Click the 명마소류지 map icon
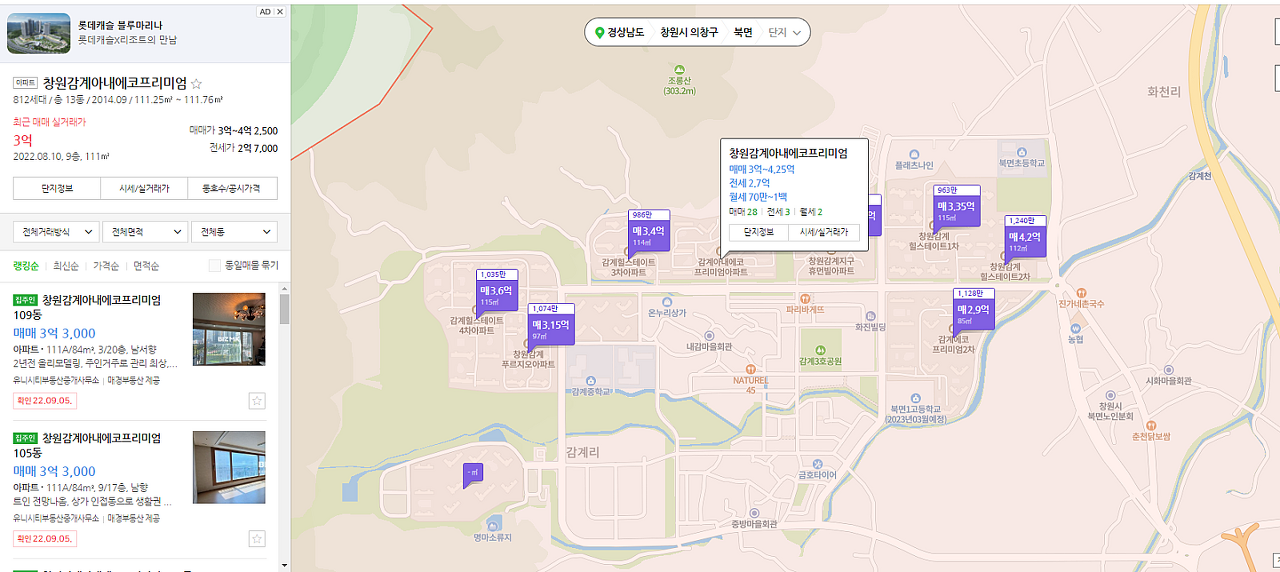The width and height of the screenshot is (1280, 572). (x=492, y=524)
